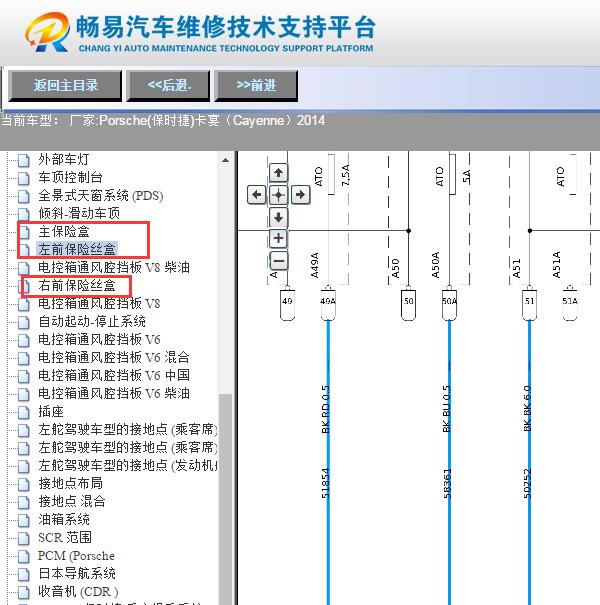Select 右前保险丝盒 tree entry

[77, 286]
